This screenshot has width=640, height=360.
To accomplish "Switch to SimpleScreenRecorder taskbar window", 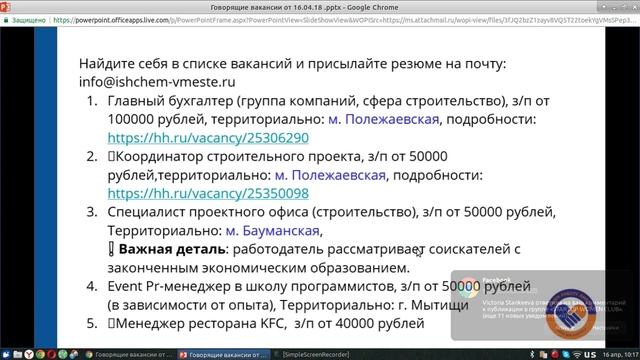I will click(x=312, y=355).
